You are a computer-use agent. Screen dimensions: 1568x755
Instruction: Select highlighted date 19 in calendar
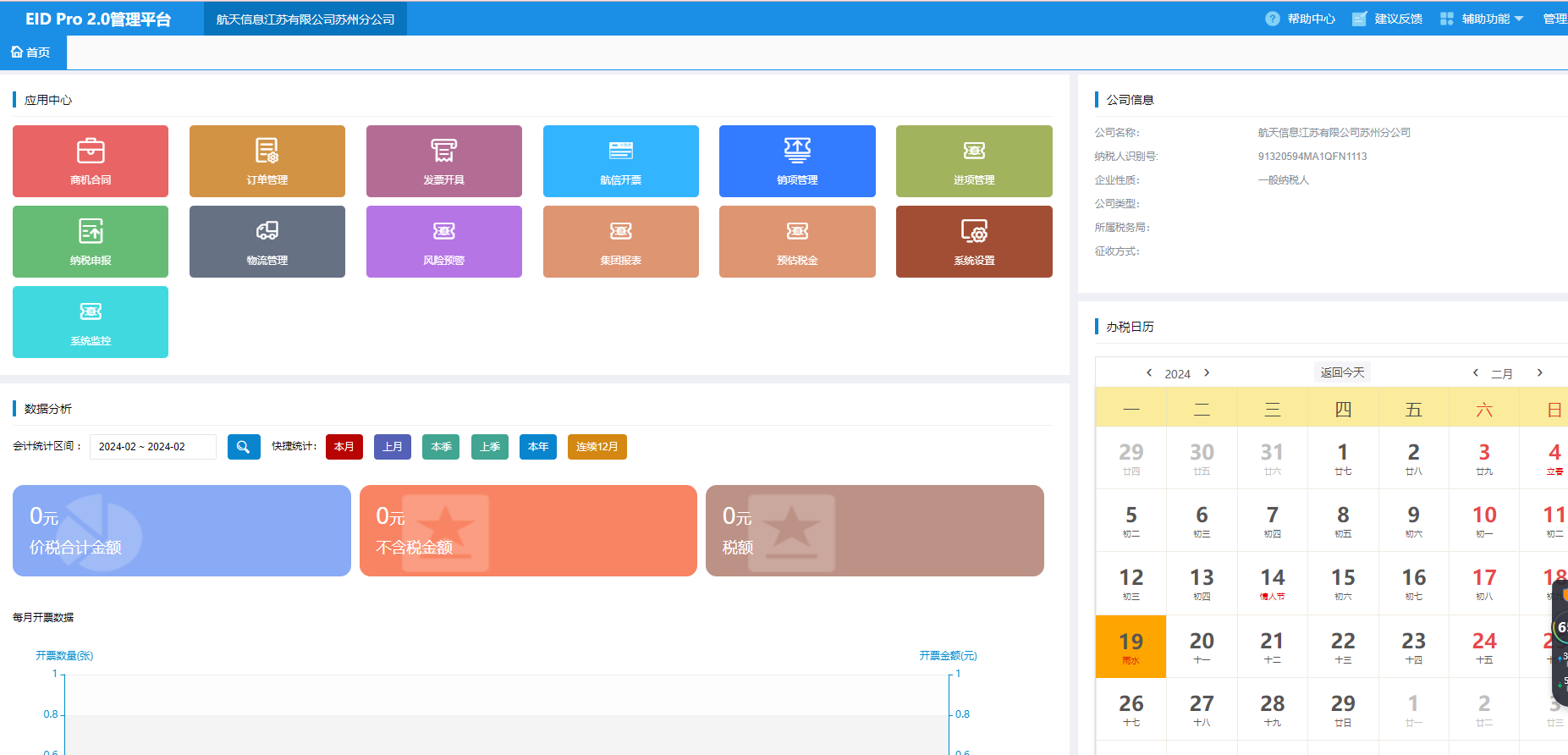1131,647
